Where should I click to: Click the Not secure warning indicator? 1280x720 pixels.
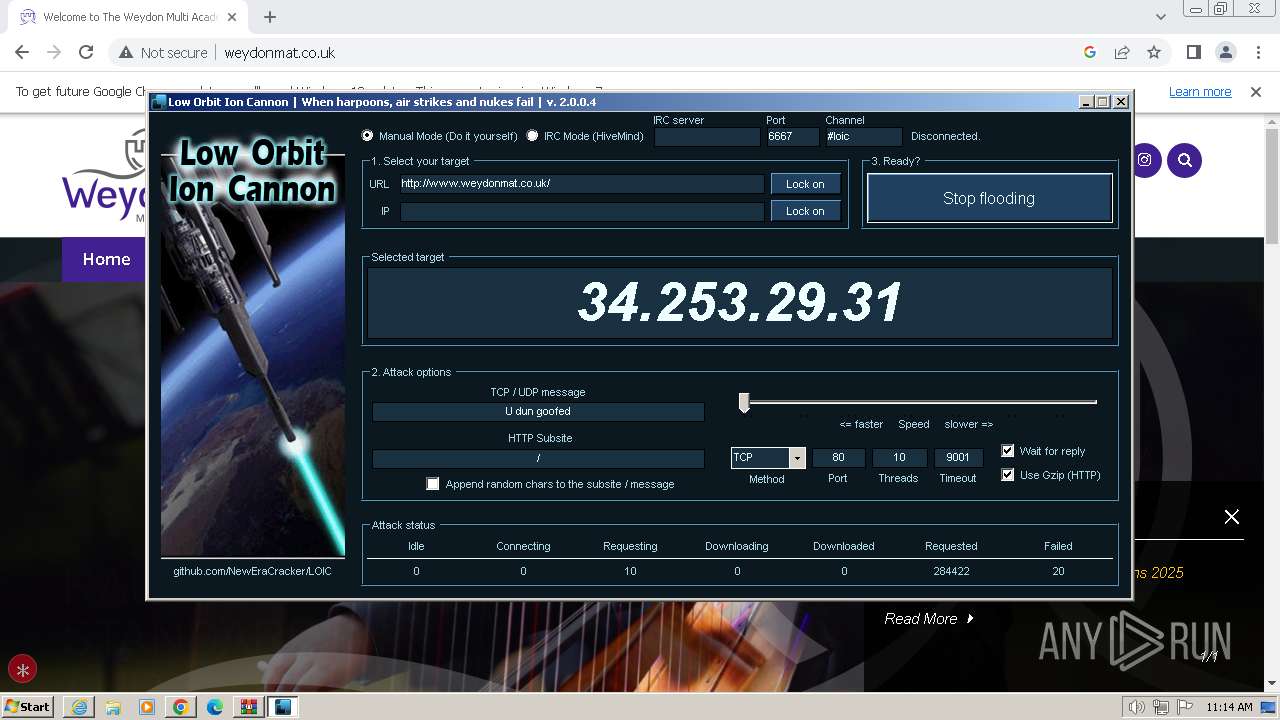[163, 53]
